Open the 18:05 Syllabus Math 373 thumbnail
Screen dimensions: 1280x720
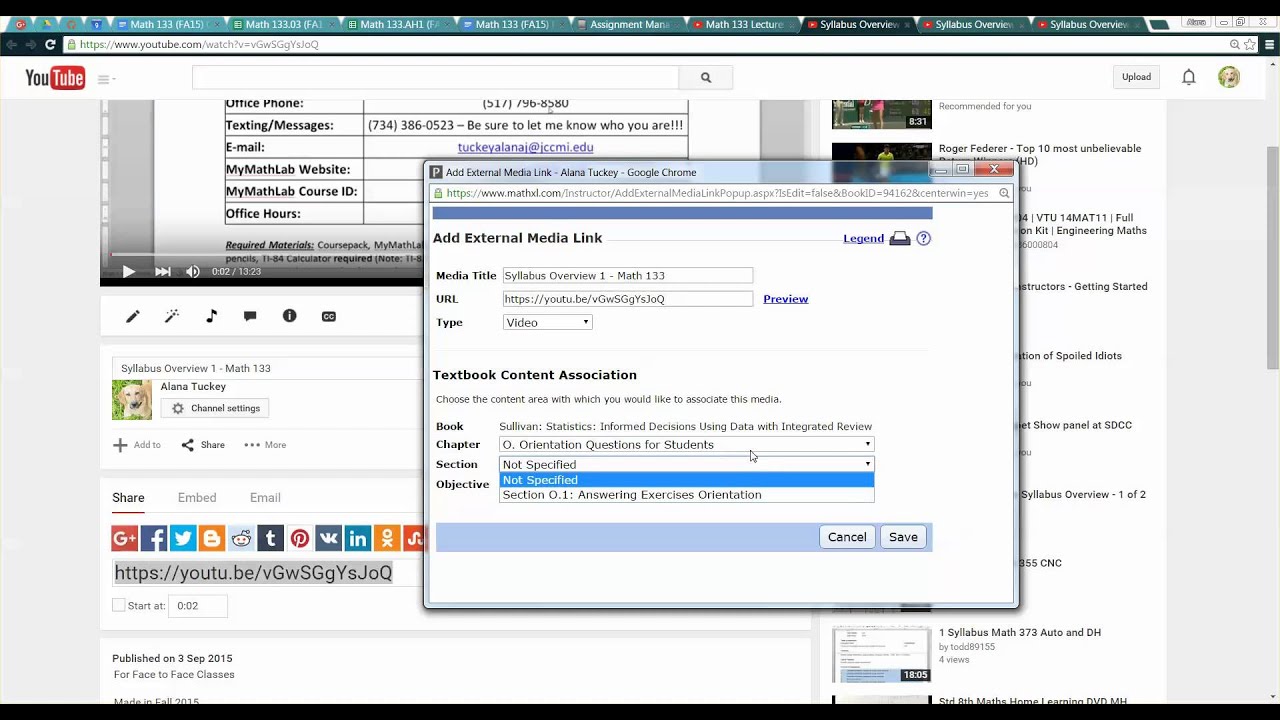(882, 654)
